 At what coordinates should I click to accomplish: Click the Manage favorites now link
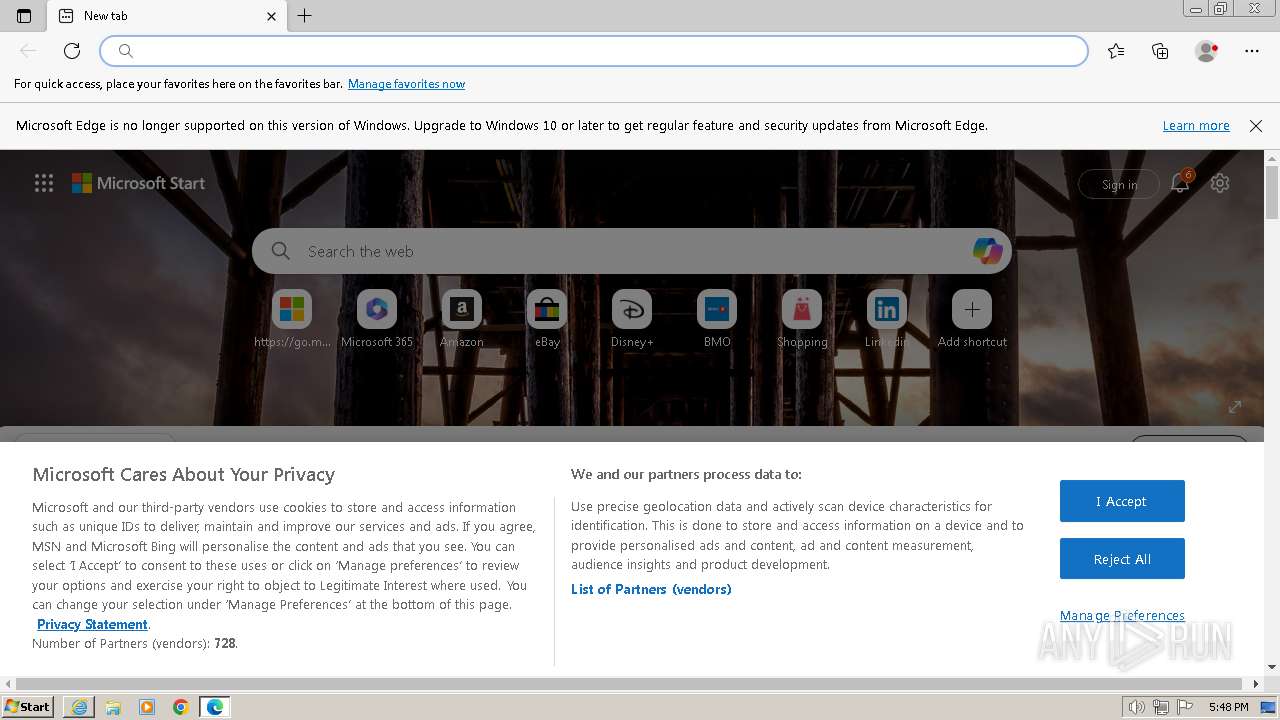[x=406, y=84]
